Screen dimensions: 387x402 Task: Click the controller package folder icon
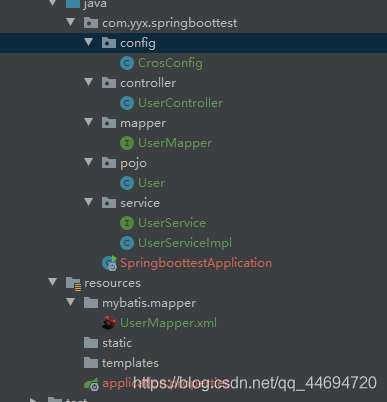pyautogui.click(x=109, y=83)
